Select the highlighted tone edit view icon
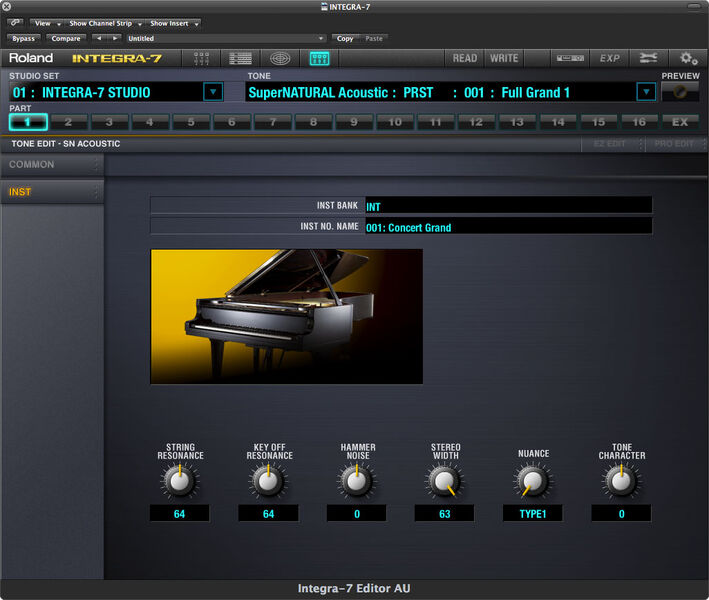The width and height of the screenshot is (709, 600). pos(319,58)
